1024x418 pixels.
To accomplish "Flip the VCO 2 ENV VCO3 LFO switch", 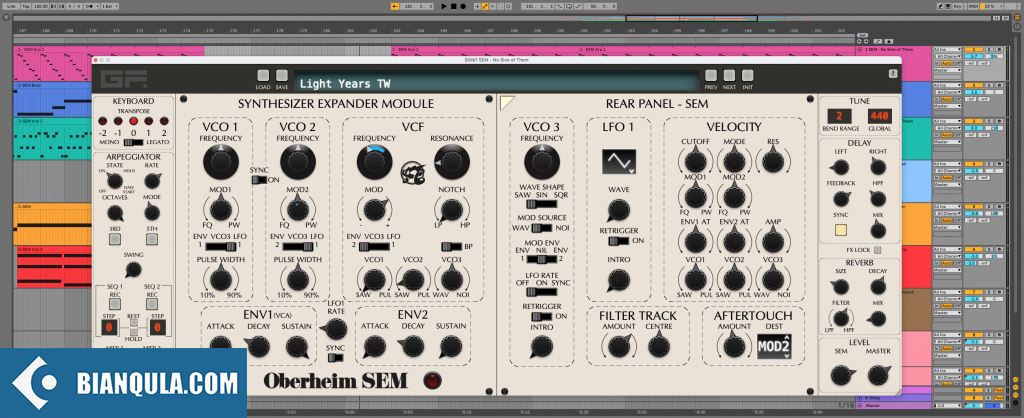I will (x=297, y=246).
